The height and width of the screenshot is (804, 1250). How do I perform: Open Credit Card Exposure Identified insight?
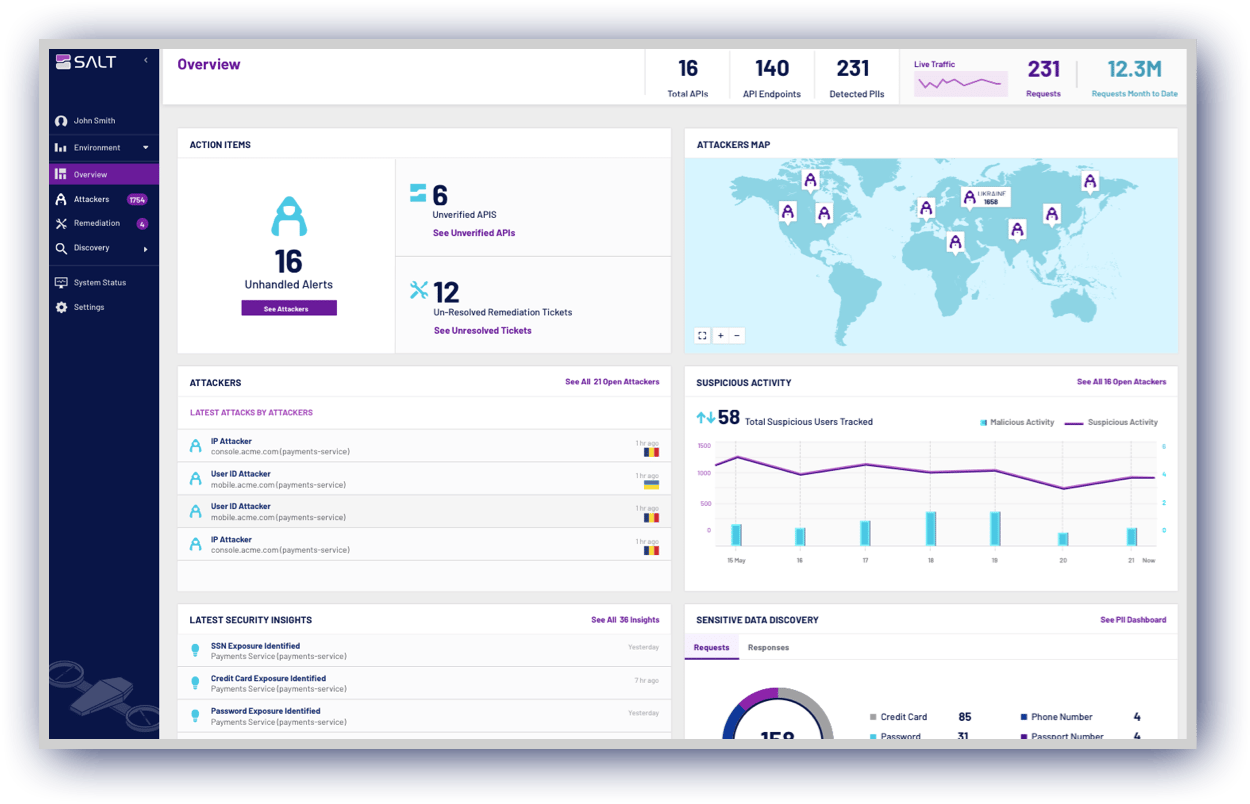click(x=424, y=684)
